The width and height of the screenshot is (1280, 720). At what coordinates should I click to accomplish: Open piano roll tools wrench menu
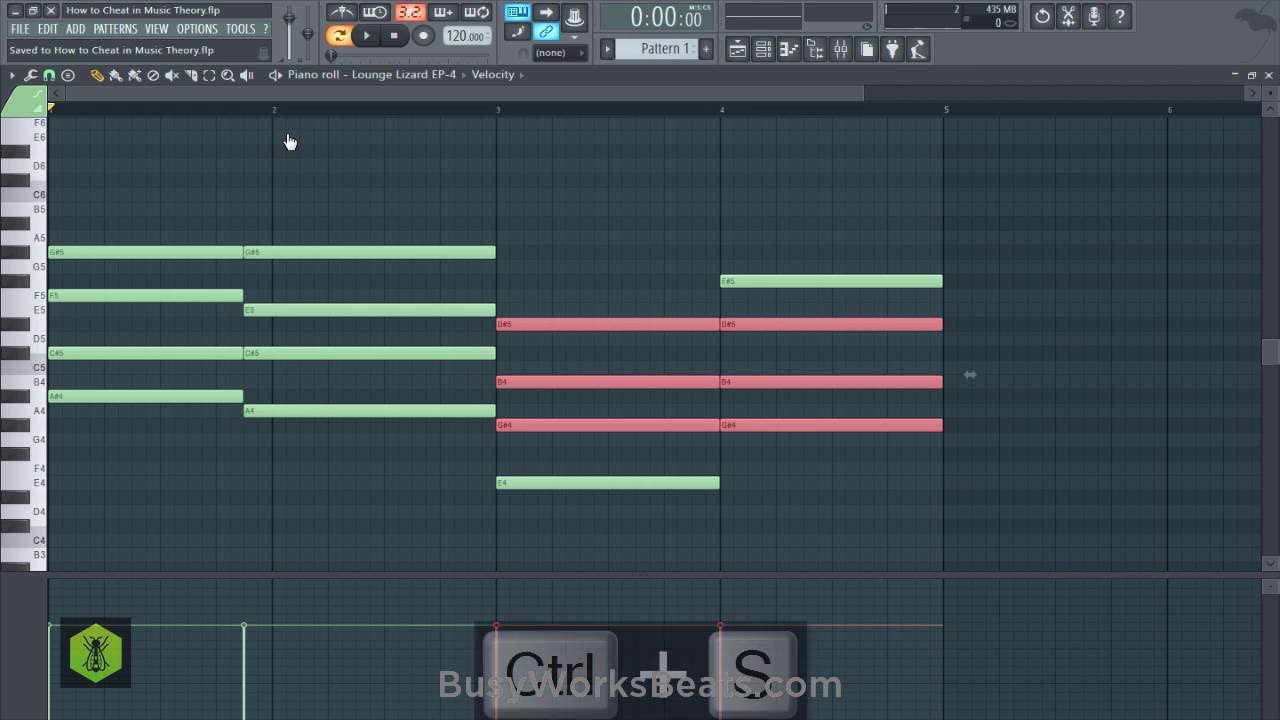point(30,75)
